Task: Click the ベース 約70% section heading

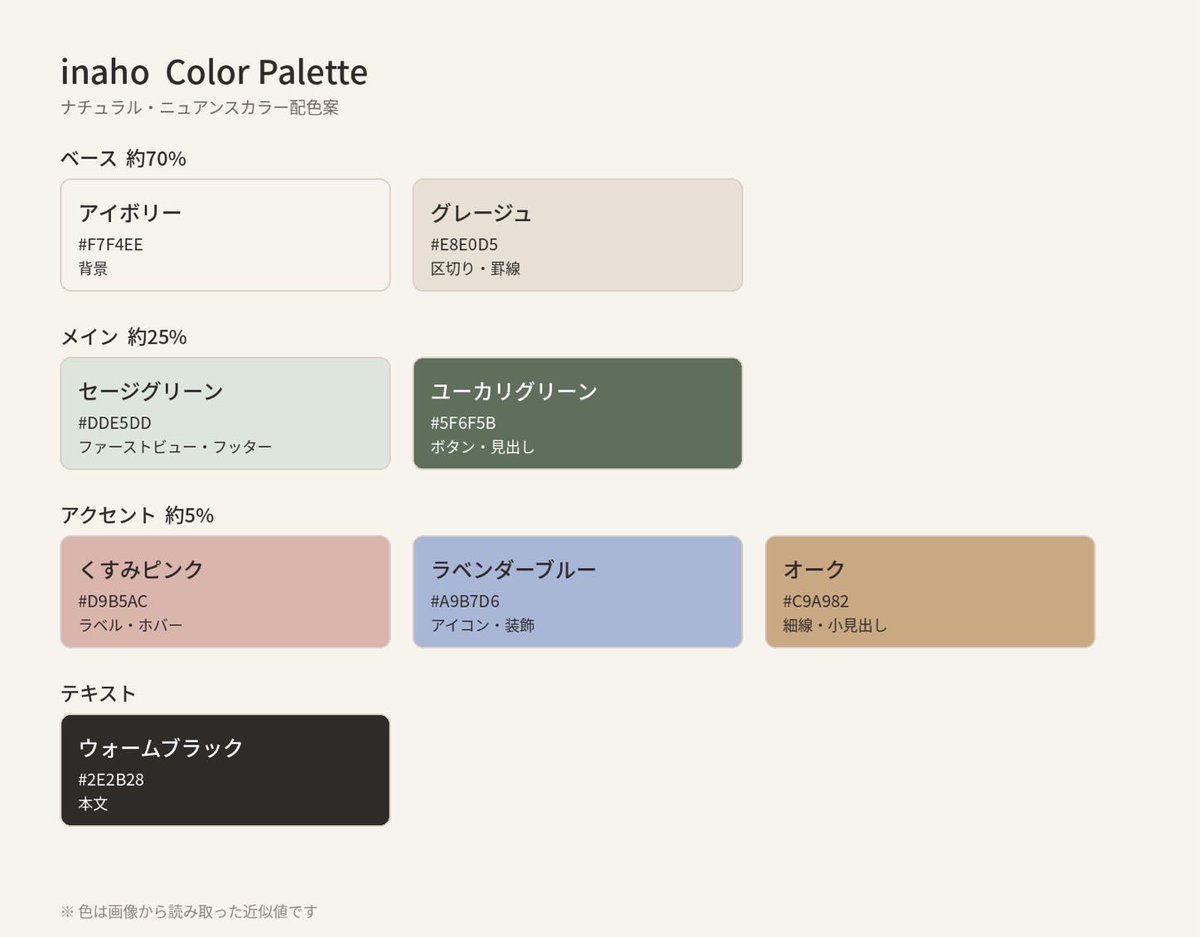Action: (124, 159)
